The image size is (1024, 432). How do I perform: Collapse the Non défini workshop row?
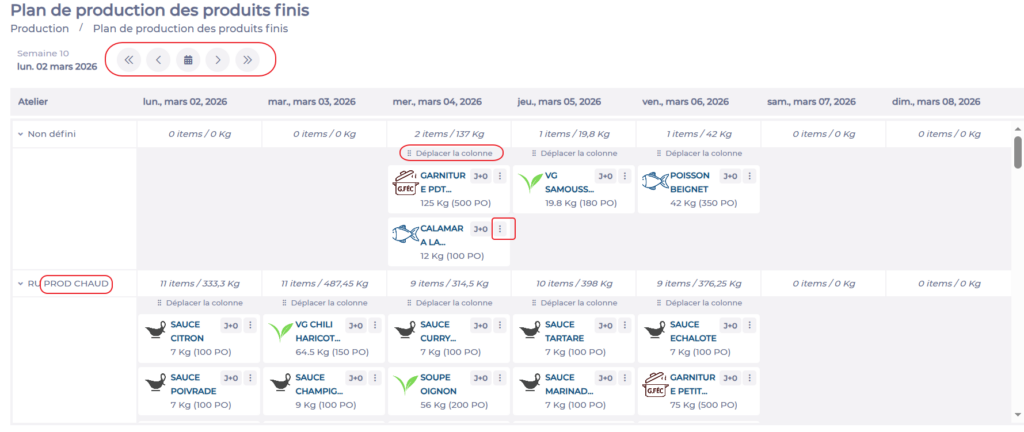(20, 134)
